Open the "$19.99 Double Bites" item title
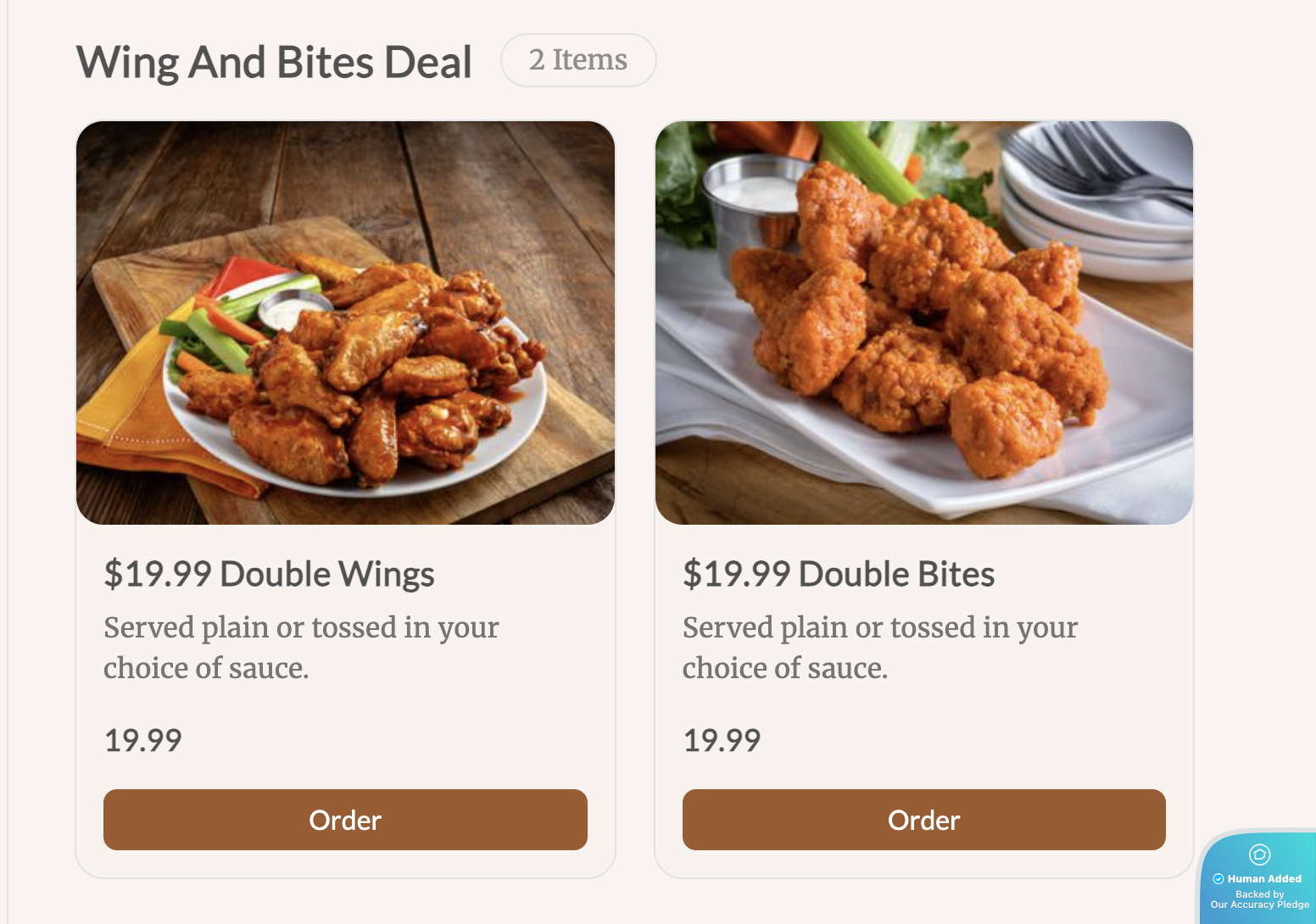This screenshot has height=924, width=1316. [839, 574]
